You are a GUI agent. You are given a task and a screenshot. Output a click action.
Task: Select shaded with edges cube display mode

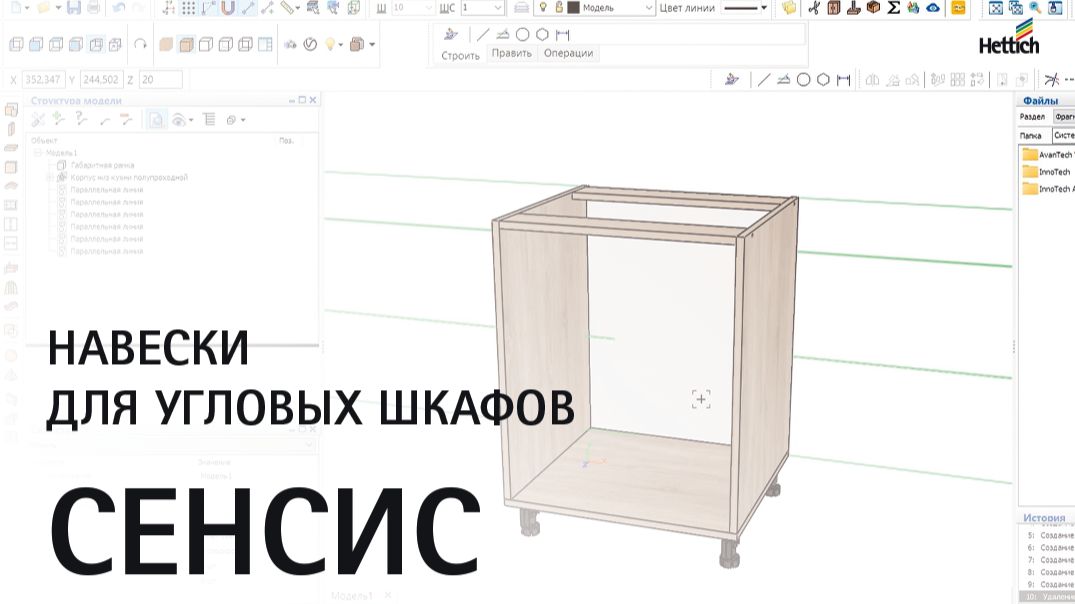tap(186, 45)
